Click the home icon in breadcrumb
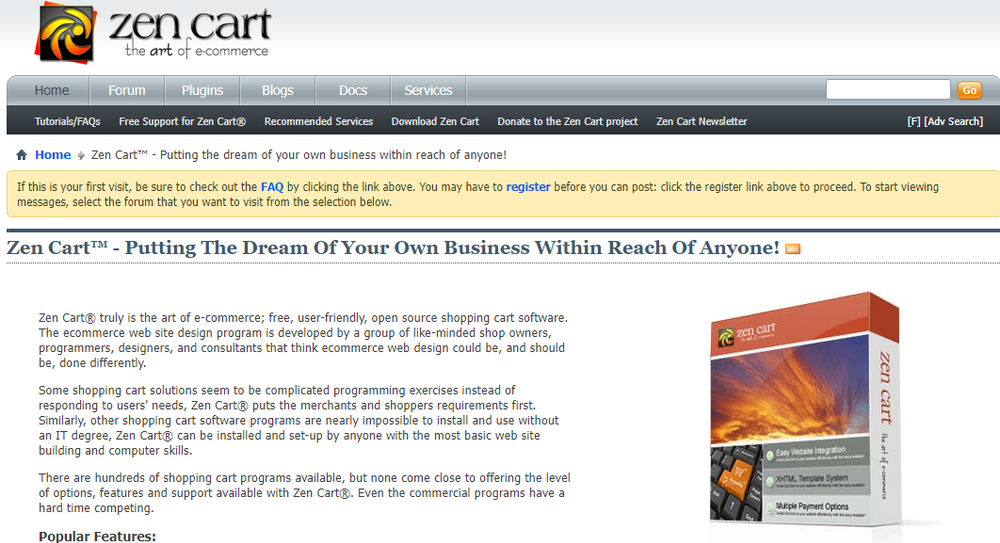The image size is (1000, 543). pyautogui.click(x=22, y=155)
